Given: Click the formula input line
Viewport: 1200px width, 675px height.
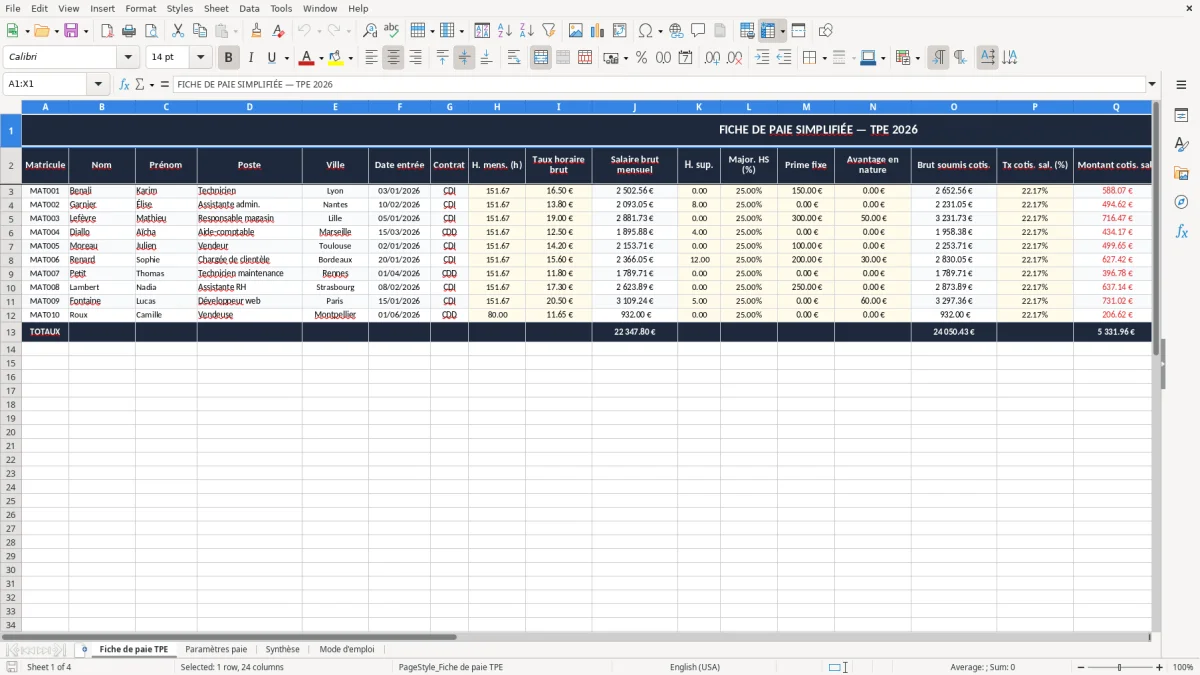Looking at the screenshot, I should 659,84.
